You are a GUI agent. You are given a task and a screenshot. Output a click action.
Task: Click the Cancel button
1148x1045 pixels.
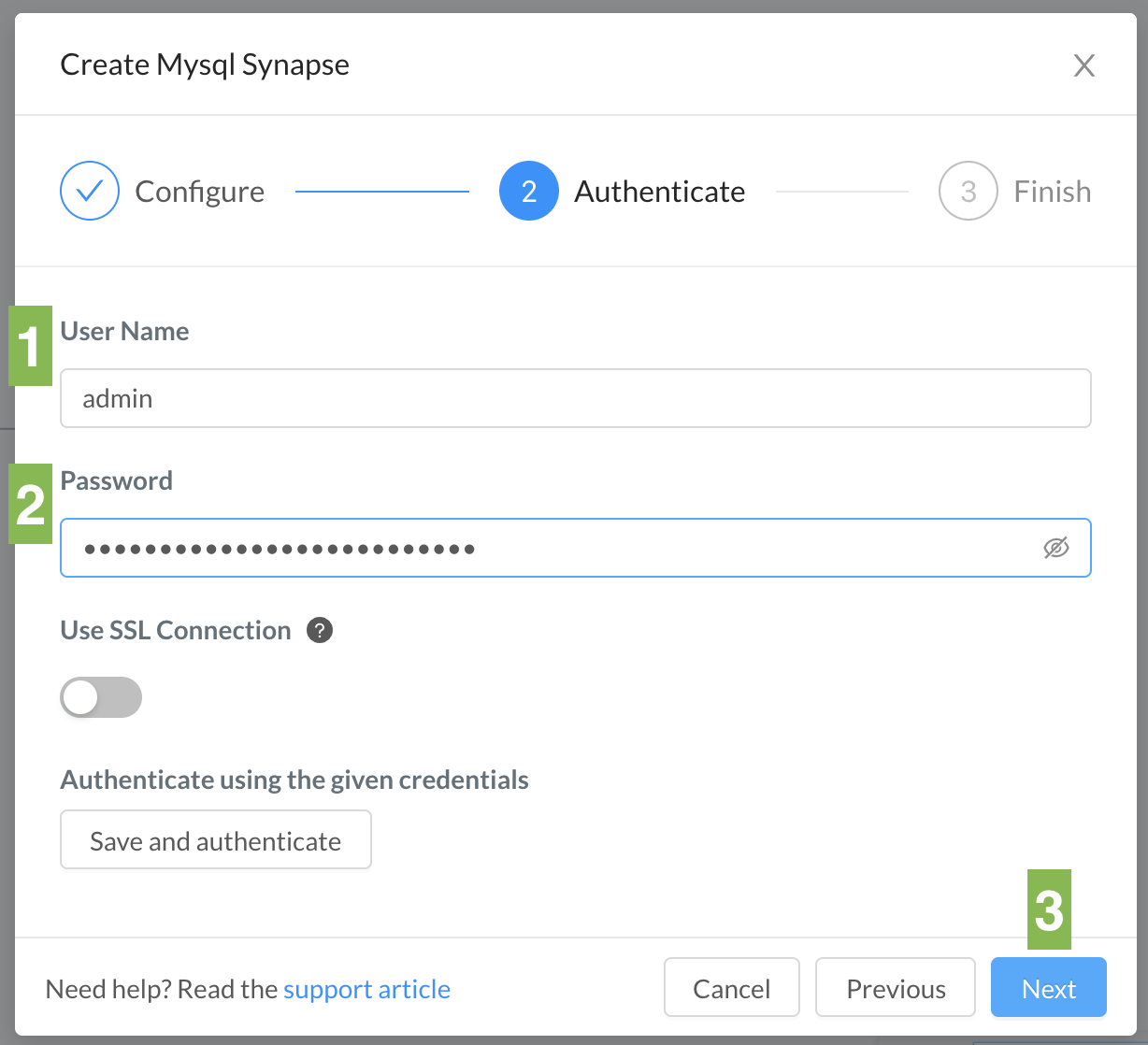pos(732,987)
